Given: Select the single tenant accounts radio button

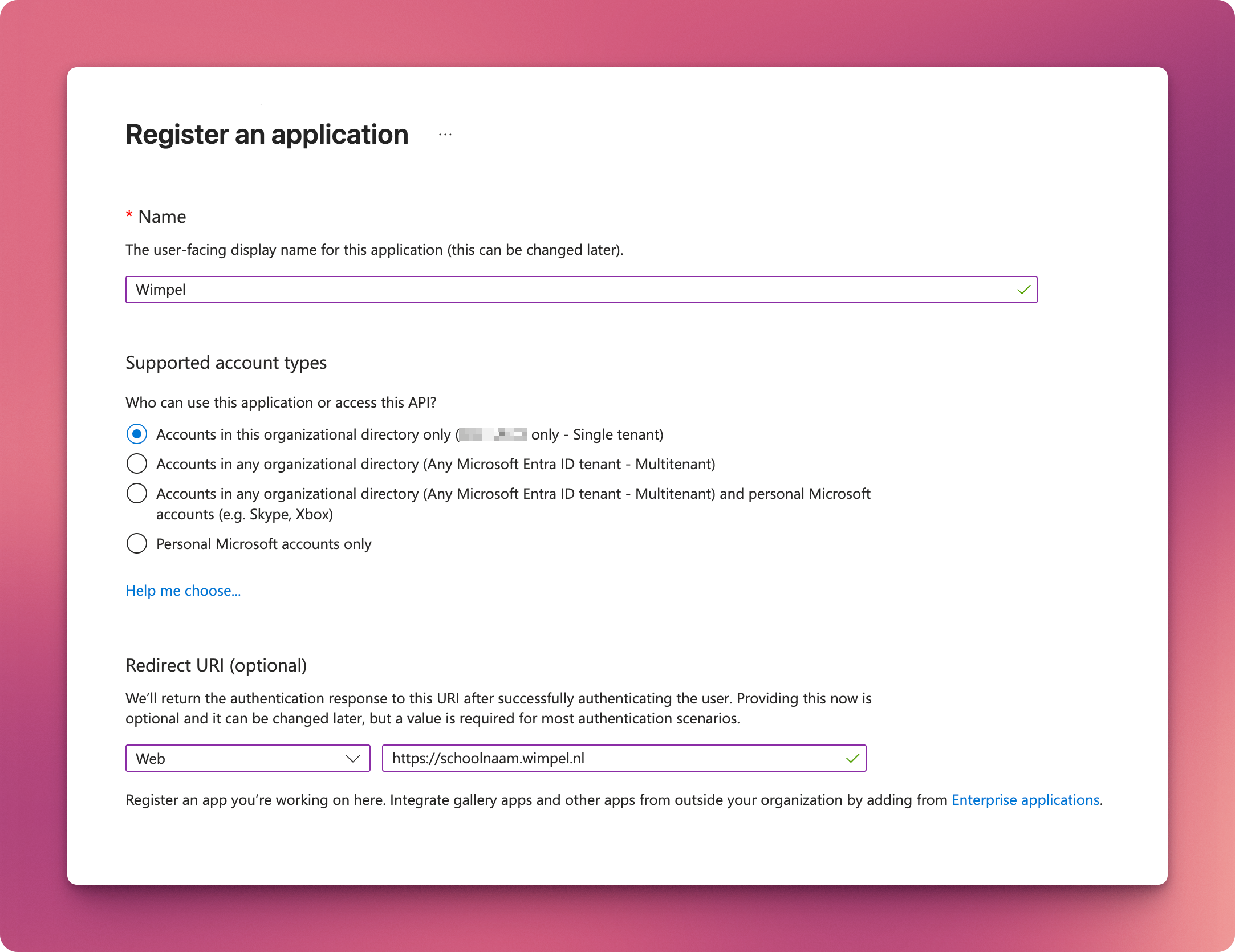Looking at the screenshot, I should [137, 434].
